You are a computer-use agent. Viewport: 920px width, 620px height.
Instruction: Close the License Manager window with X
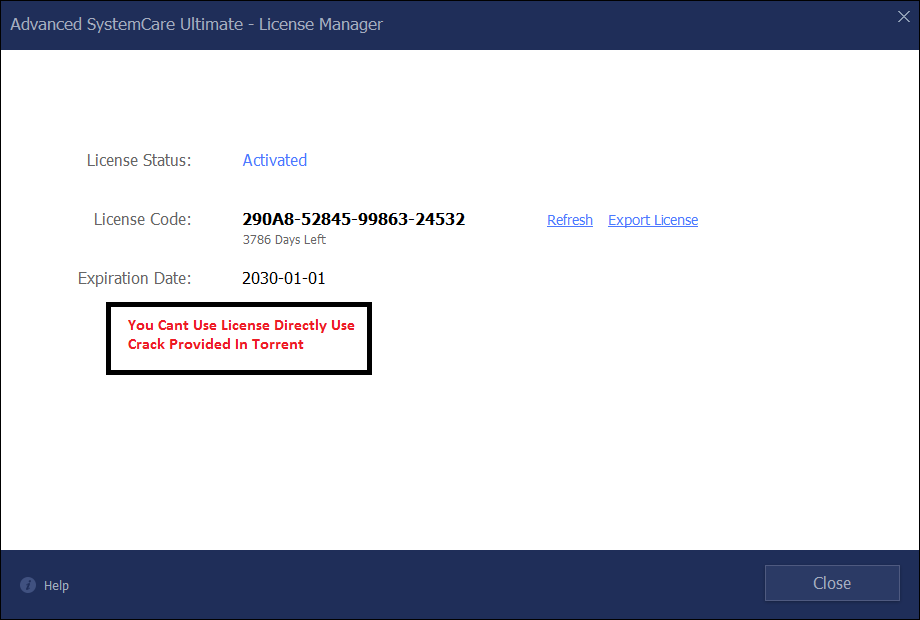(x=904, y=17)
